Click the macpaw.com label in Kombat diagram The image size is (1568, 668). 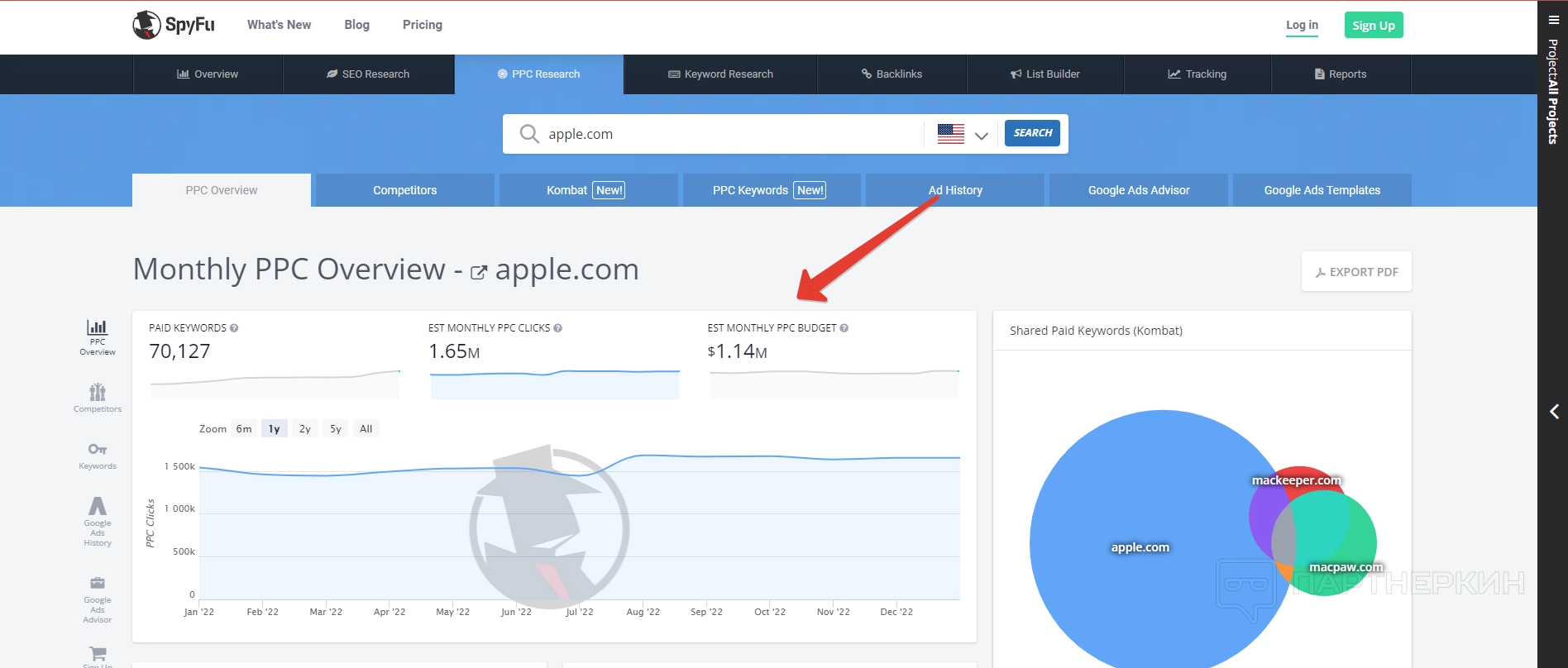click(x=1346, y=567)
